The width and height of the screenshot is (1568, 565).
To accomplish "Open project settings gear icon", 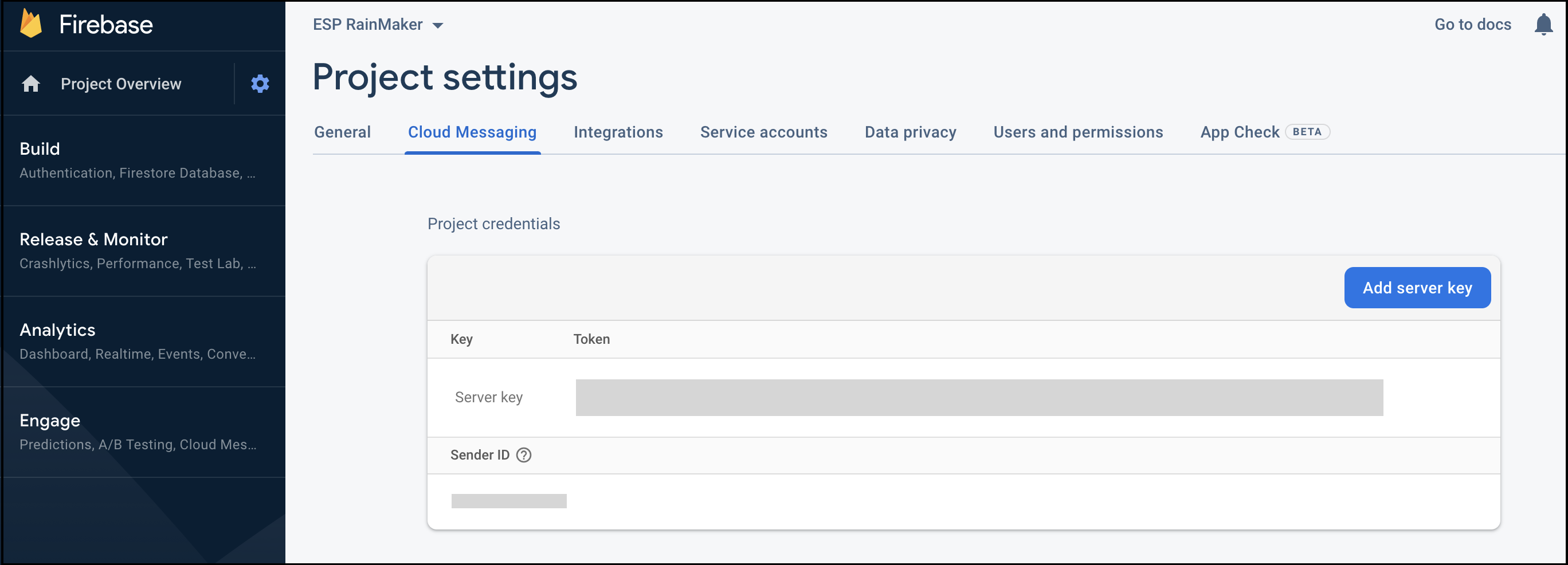I will [260, 84].
